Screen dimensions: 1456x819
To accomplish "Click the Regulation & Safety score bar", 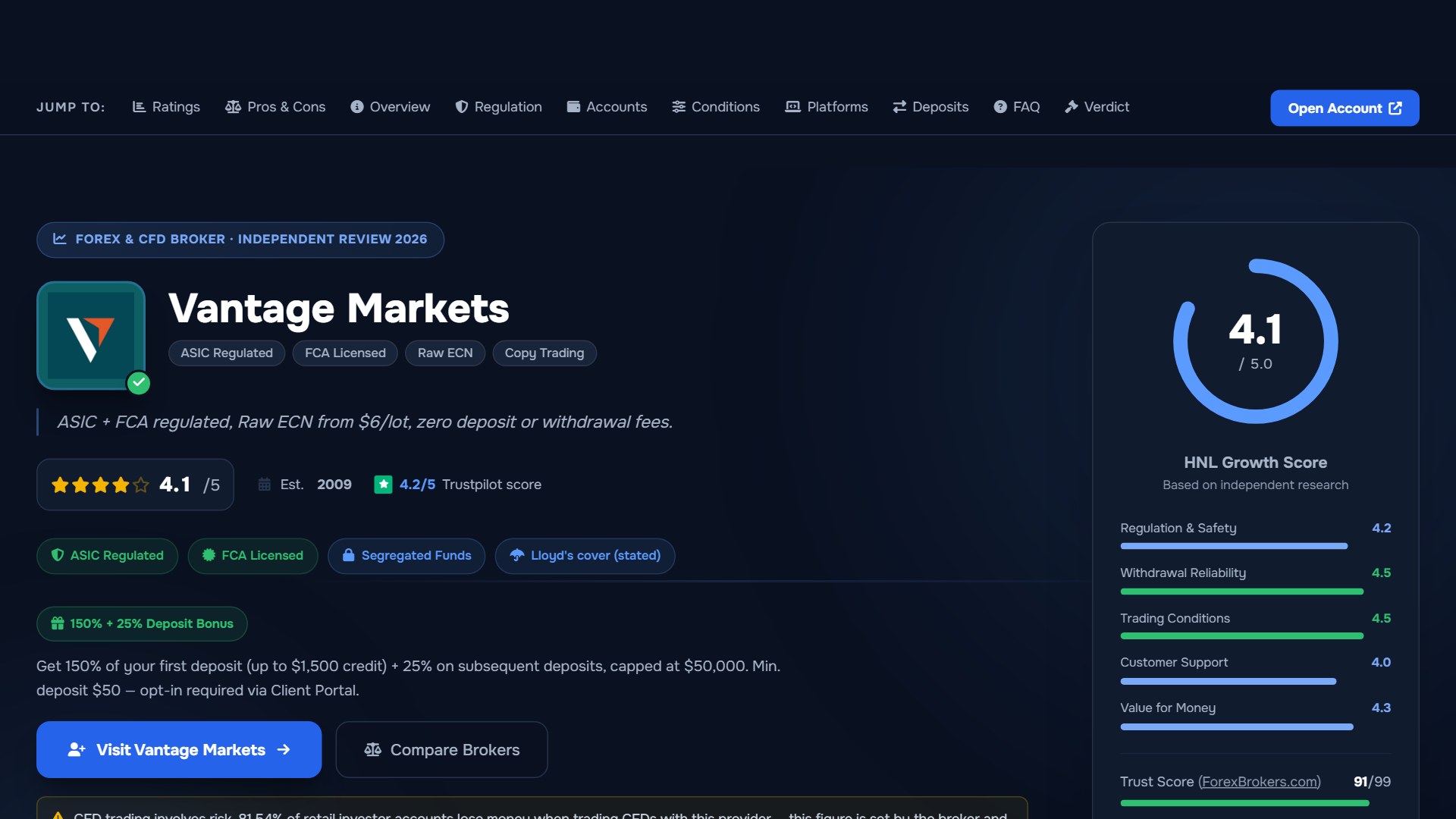I will [x=1256, y=546].
